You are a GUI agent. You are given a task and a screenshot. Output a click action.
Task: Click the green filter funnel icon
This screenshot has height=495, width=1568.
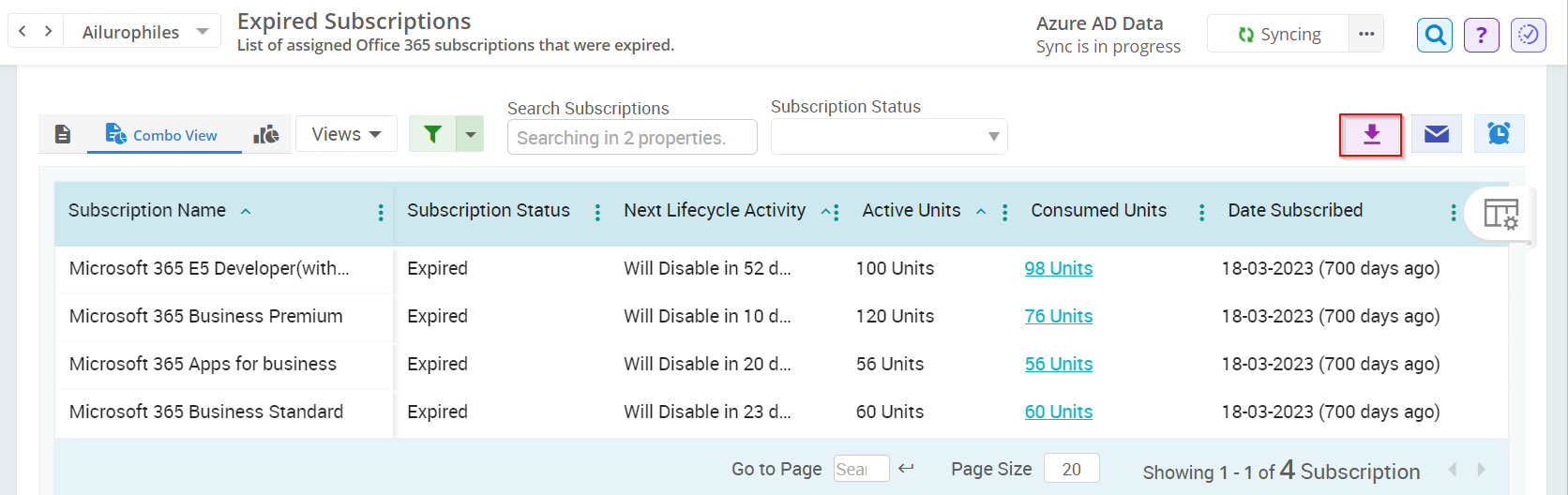(x=432, y=134)
